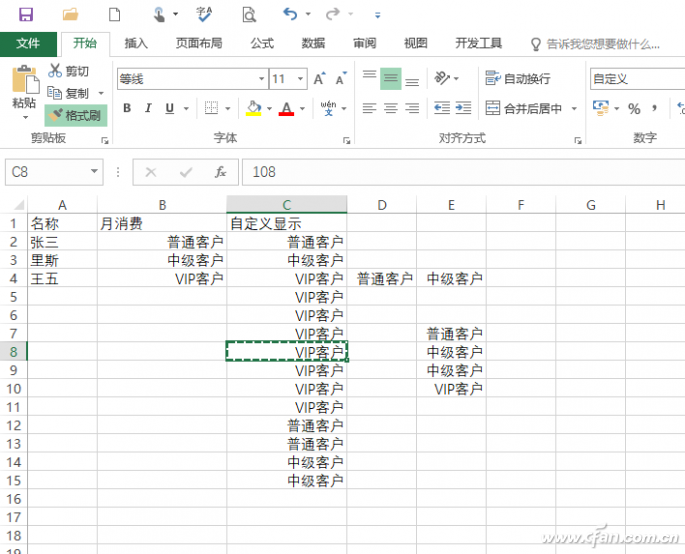
Task: Click the Borders icon
Action: pyautogui.click(x=211, y=108)
